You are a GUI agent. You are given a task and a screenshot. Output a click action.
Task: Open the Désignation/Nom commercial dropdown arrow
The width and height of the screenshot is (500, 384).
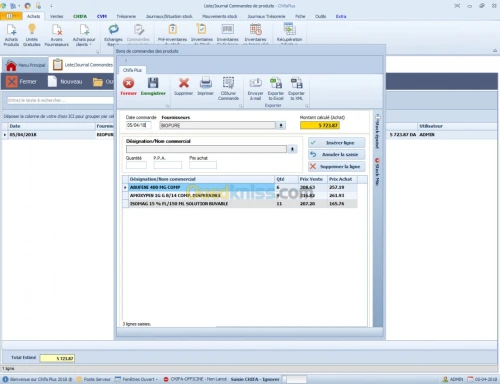click(x=292, y=149)
